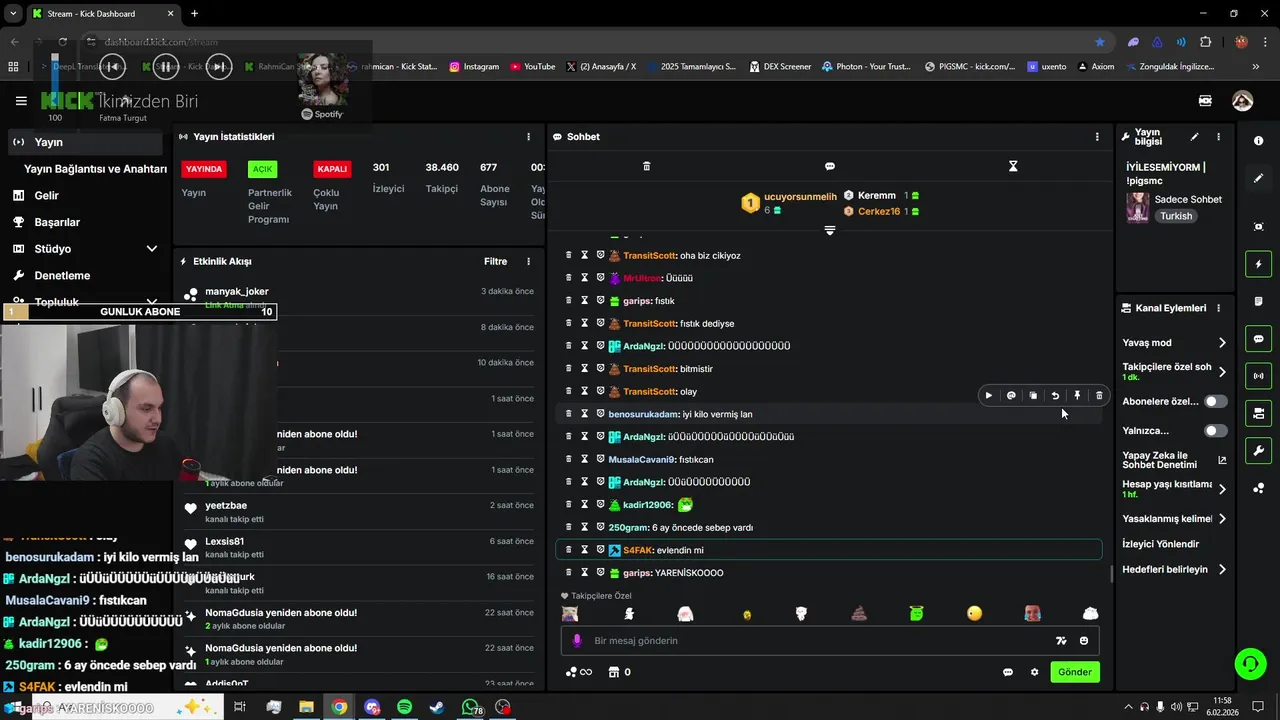The height and width of the screenshot is (720, 1280).
Task: Open Yayın İstatistikleri options menu
Action: coord(529,137)
